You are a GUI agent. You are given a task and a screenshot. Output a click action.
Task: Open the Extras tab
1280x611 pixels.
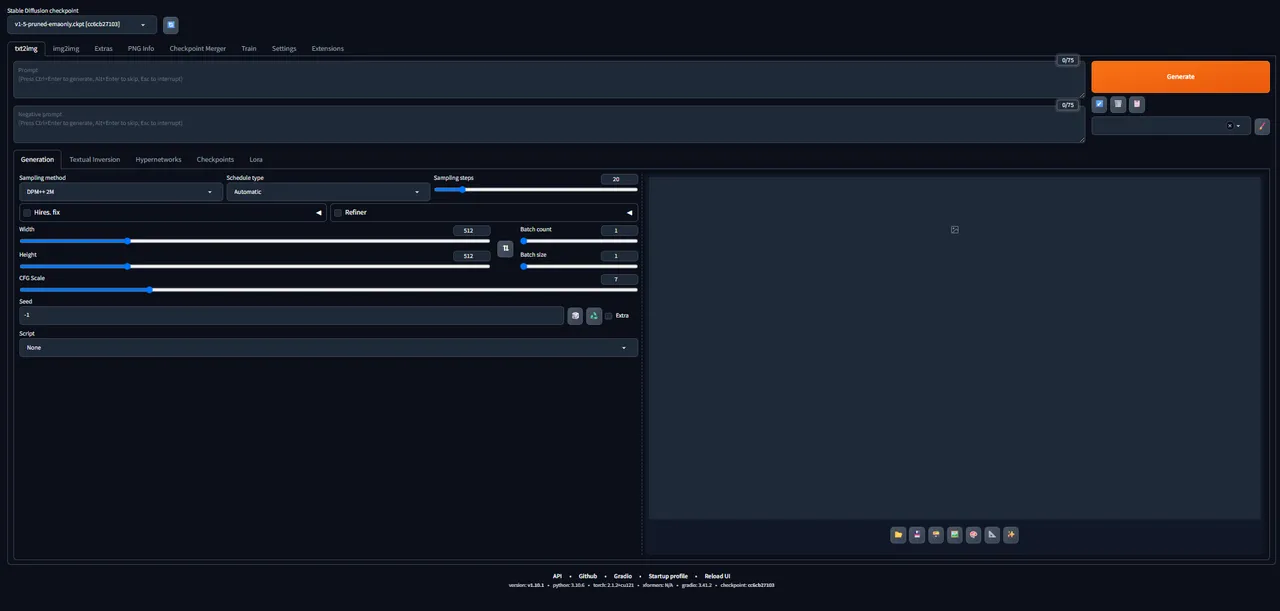tap(103, 48)
